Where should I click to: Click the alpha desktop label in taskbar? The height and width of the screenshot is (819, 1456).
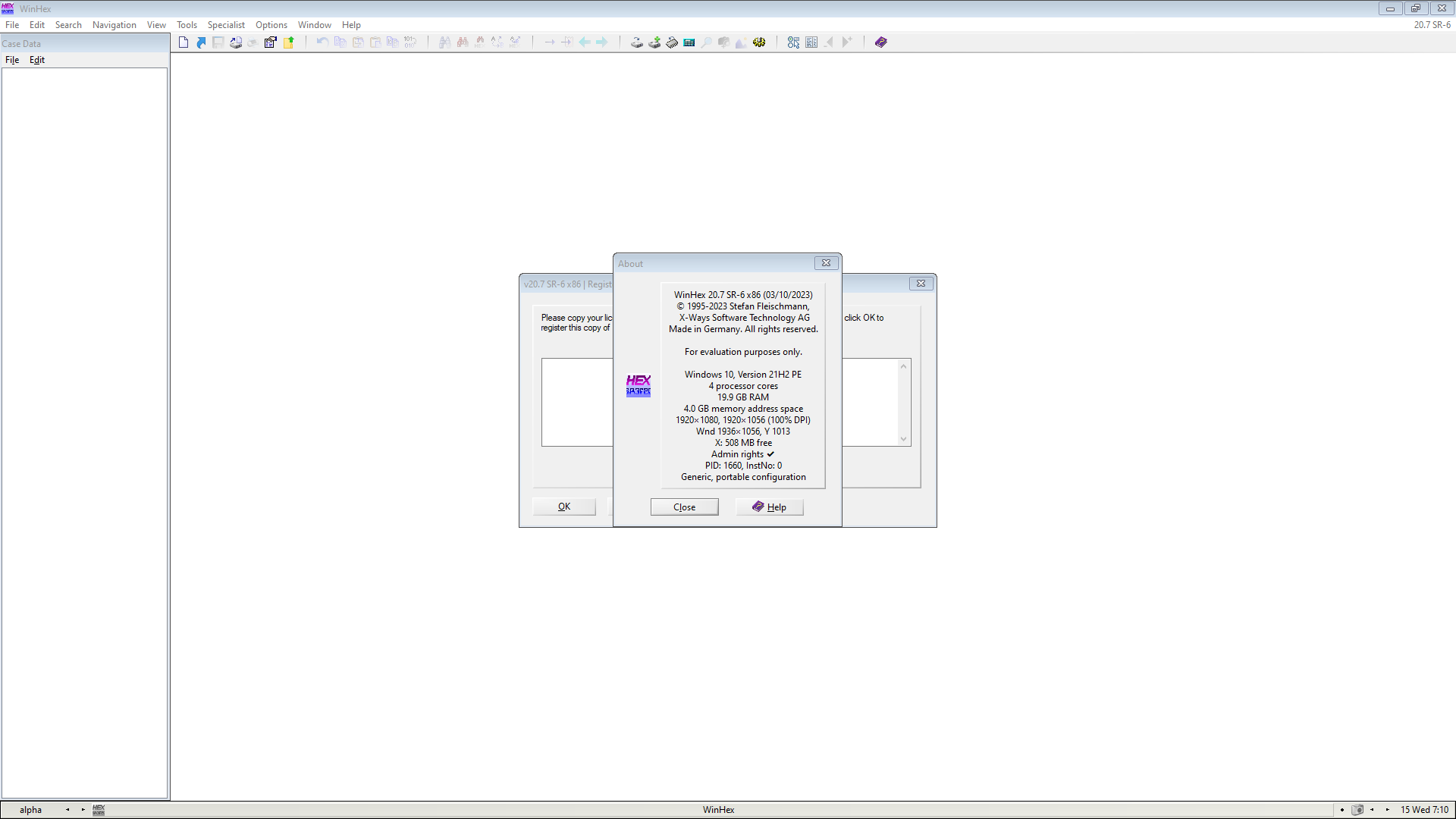coord(30,810)
